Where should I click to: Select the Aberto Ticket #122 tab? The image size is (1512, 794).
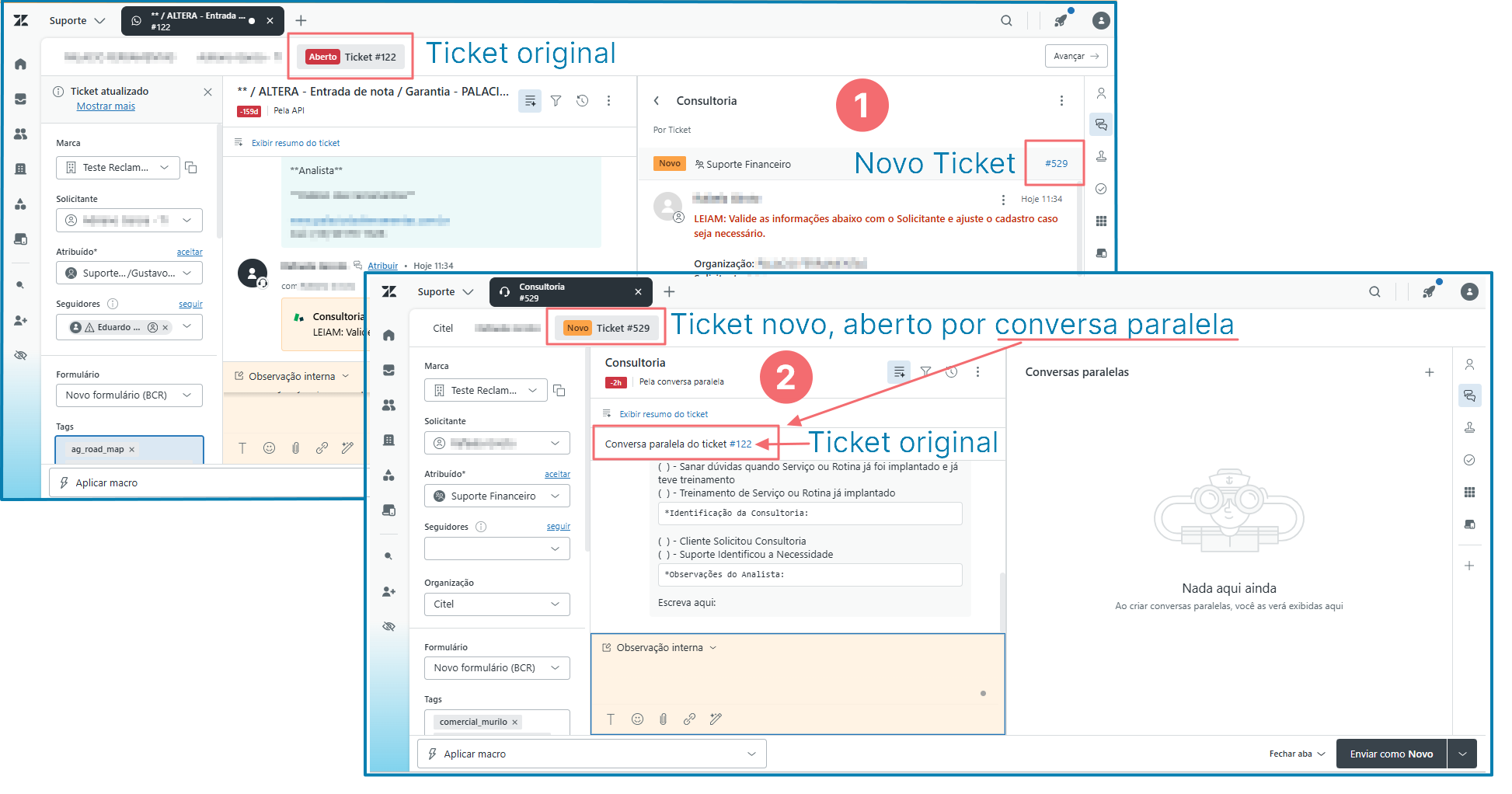pos(351,57)
